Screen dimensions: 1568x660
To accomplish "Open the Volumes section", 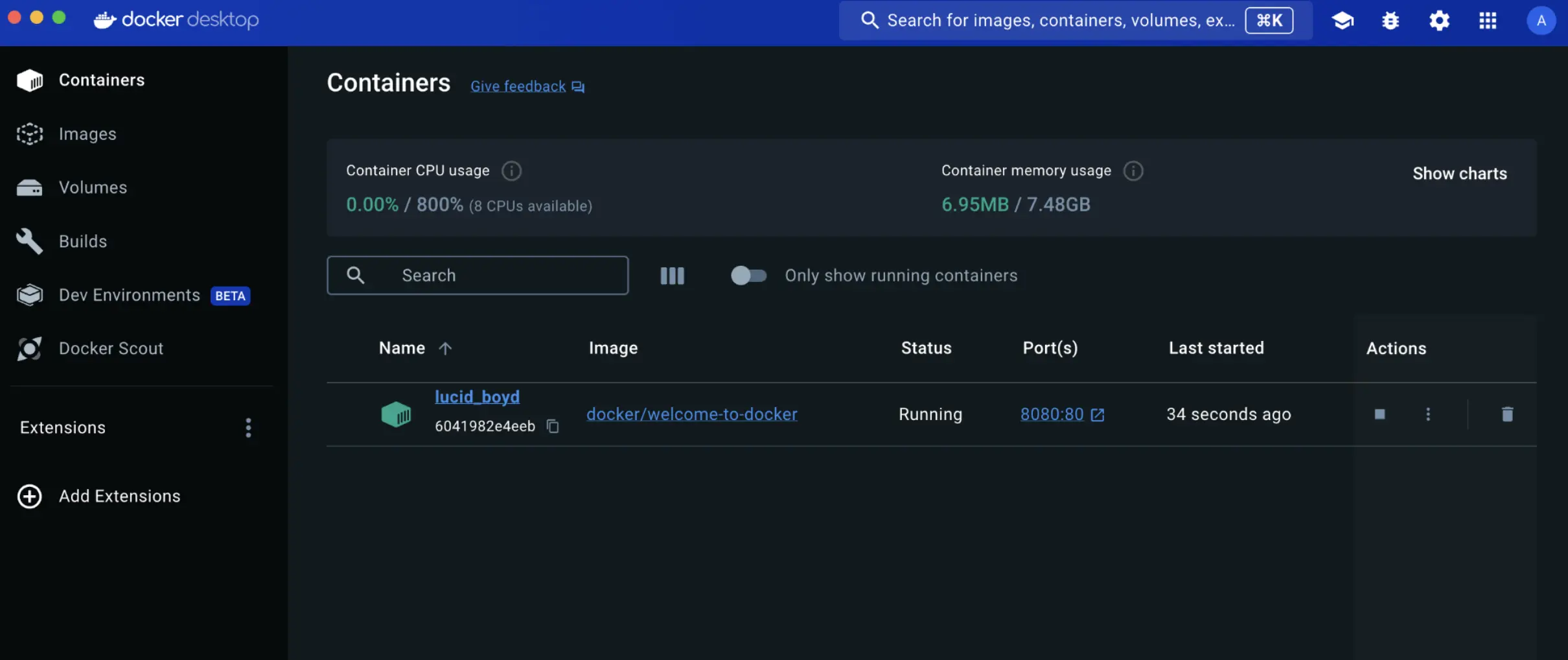I will tap(93, 187).
